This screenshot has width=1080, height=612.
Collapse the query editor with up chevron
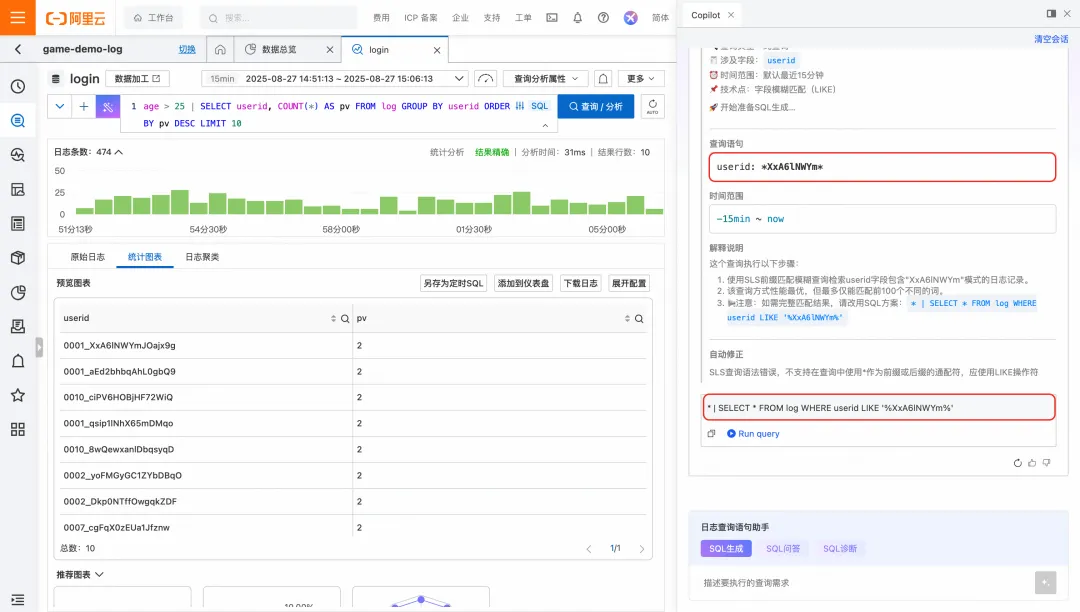545,125
